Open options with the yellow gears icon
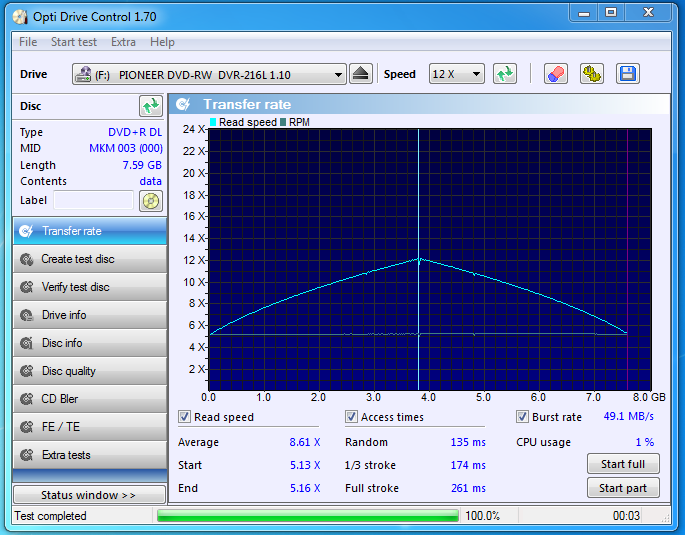 [x=592, y=74]
